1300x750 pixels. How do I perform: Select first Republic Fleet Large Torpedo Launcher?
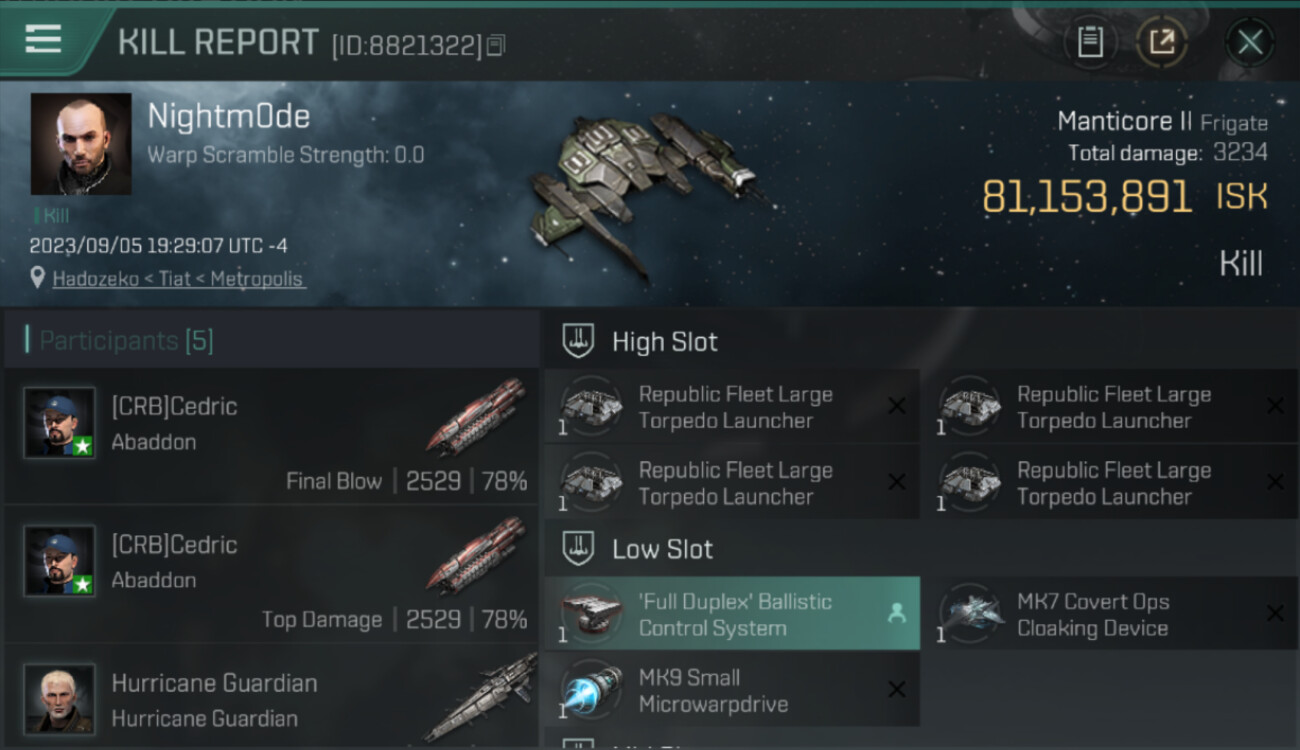732,407
